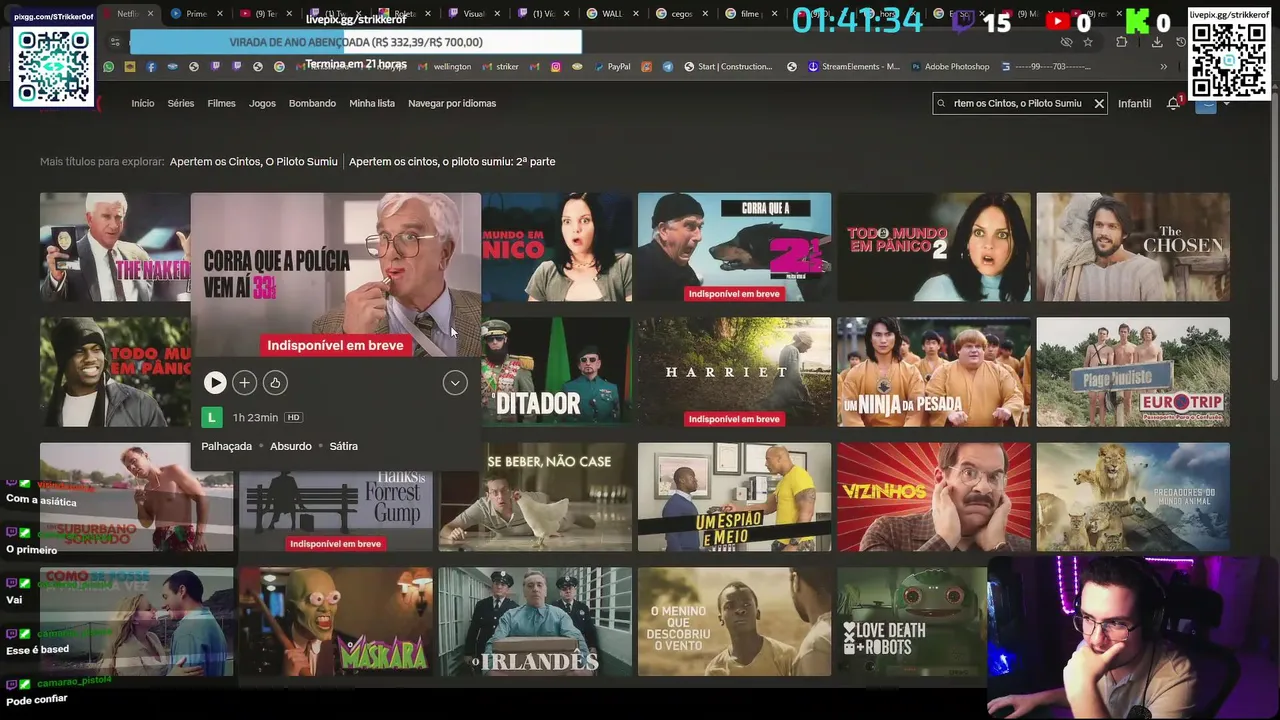The image size is (1280, 720).
Task: Close the Netflix browser tab
Action: coord(151,14)
